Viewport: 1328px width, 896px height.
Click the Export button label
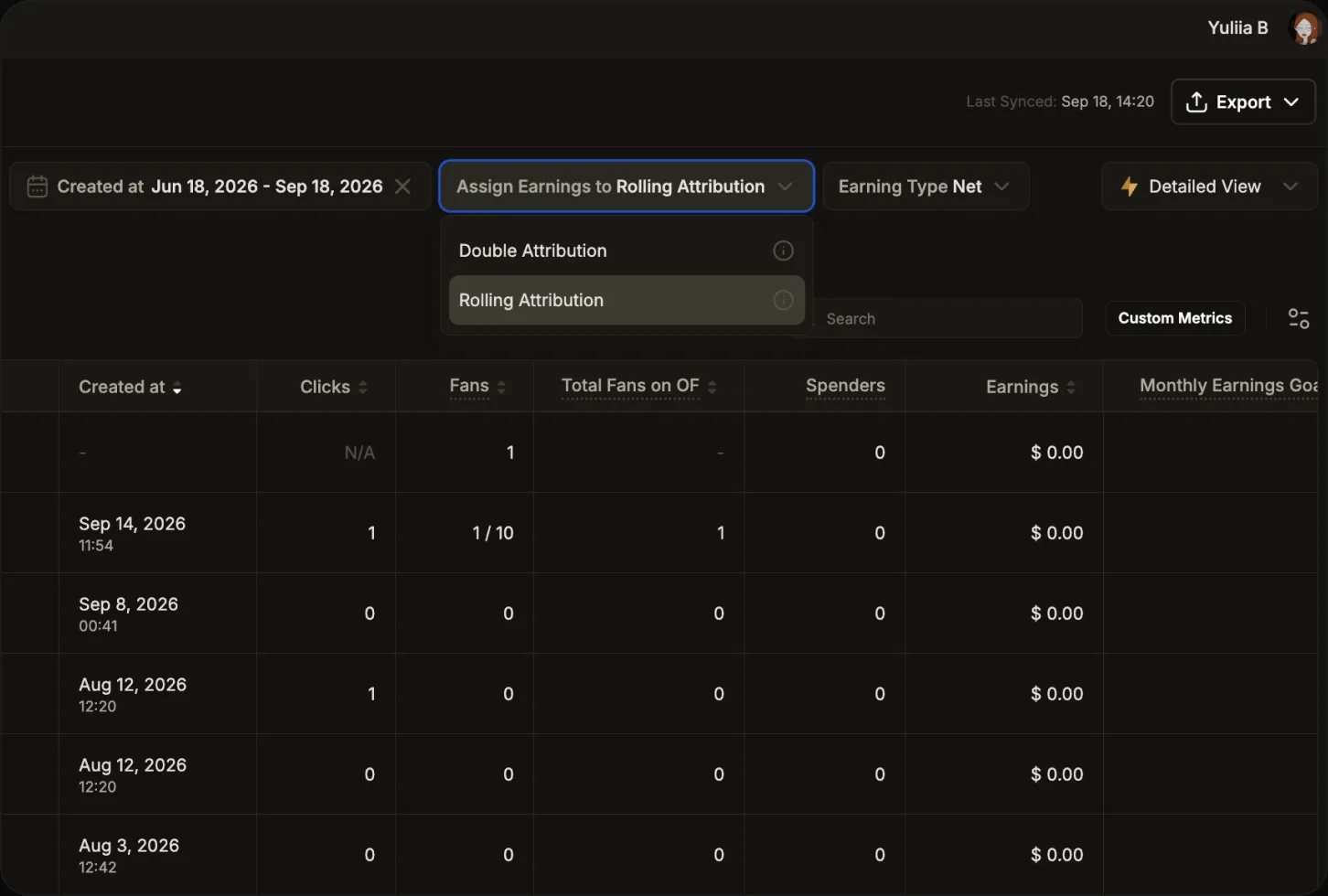pos(1243,102)
